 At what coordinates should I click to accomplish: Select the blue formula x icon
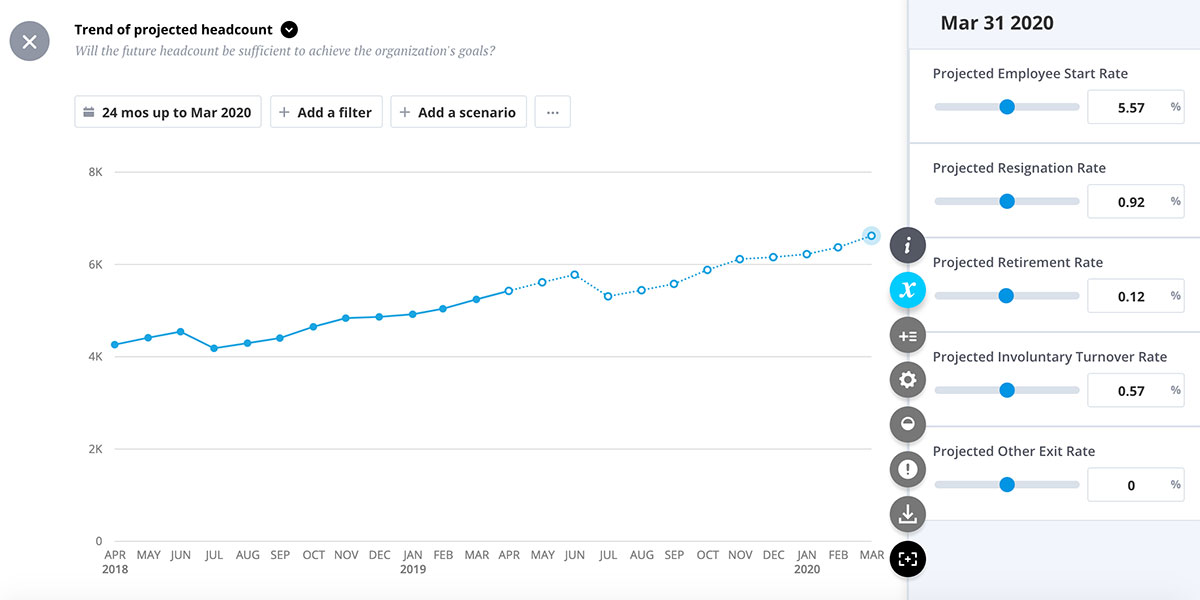tap(907, 290)
